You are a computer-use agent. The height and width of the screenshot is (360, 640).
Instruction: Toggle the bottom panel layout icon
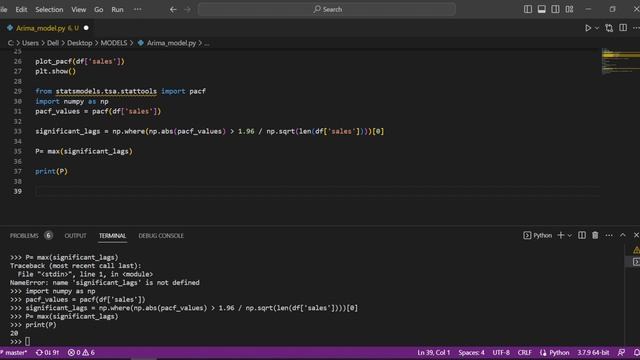point(542,9)
